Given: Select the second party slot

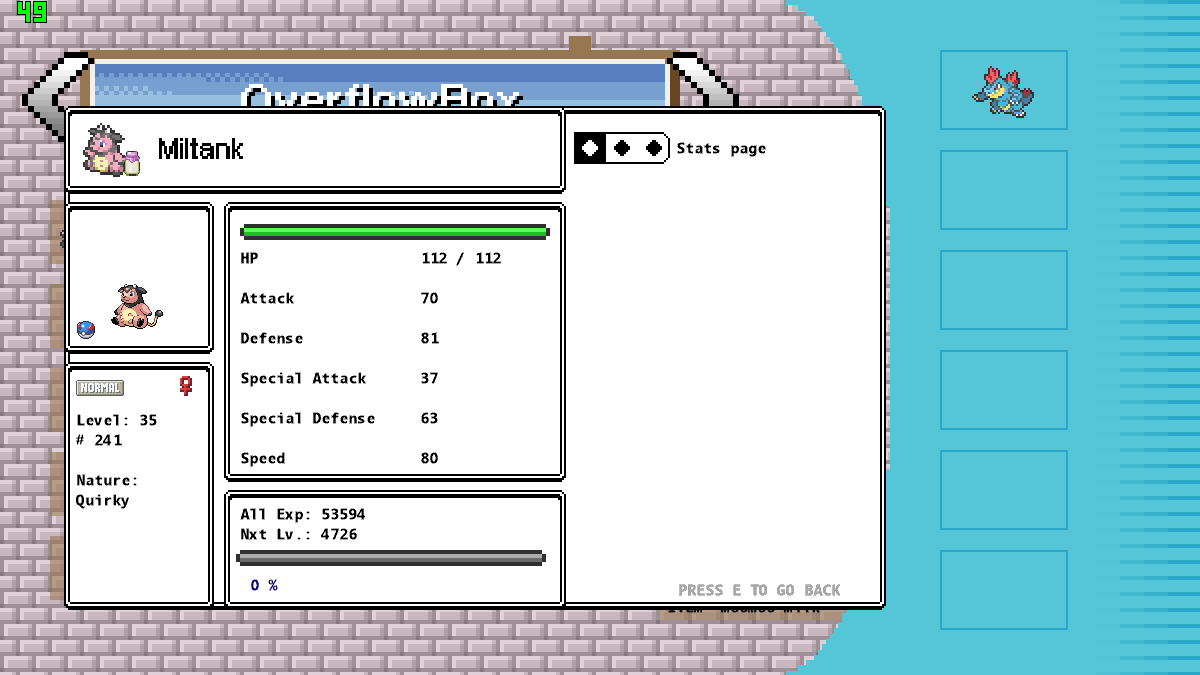Looking at the screenshot, I should tap(1004, 190).
